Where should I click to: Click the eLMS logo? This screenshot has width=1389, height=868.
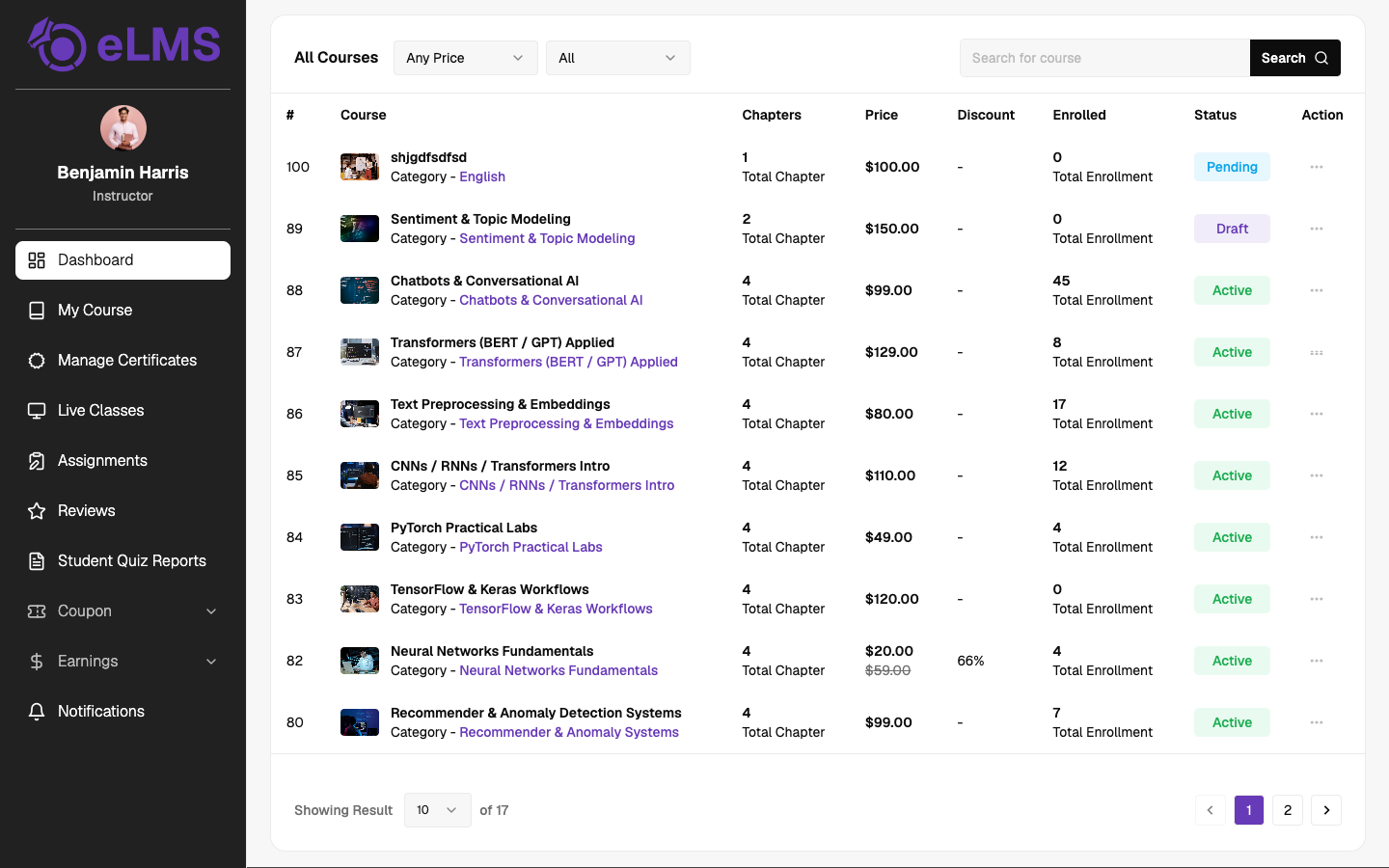[123, 44]
